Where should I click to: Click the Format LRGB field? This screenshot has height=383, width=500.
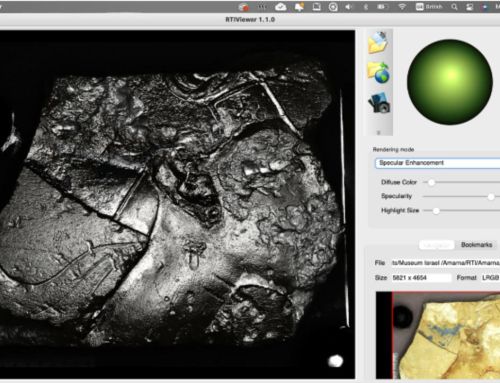pos(490,278)
